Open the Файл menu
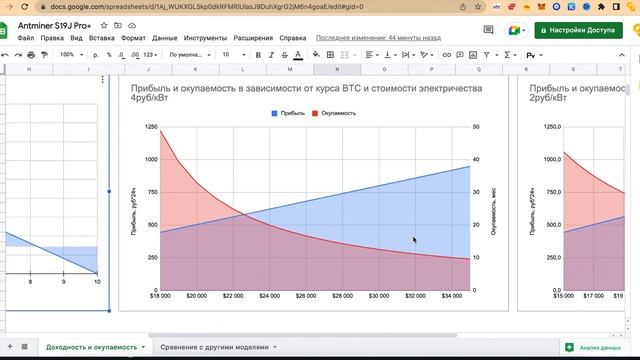Image resolution: width=640 pixels, height=360 pixels. pos(26,38)
